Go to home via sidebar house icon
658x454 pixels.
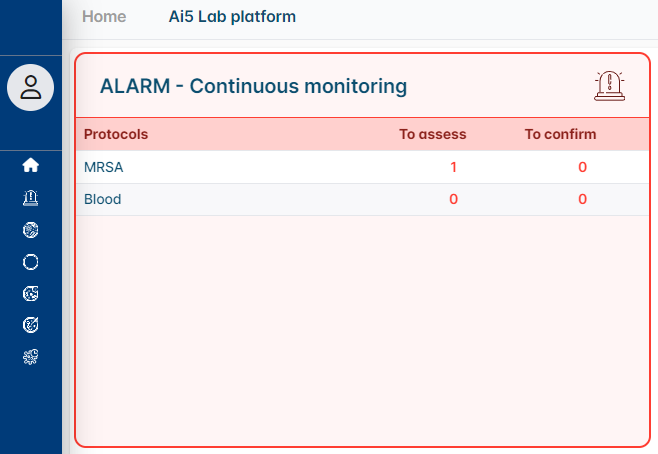(30, 166)
